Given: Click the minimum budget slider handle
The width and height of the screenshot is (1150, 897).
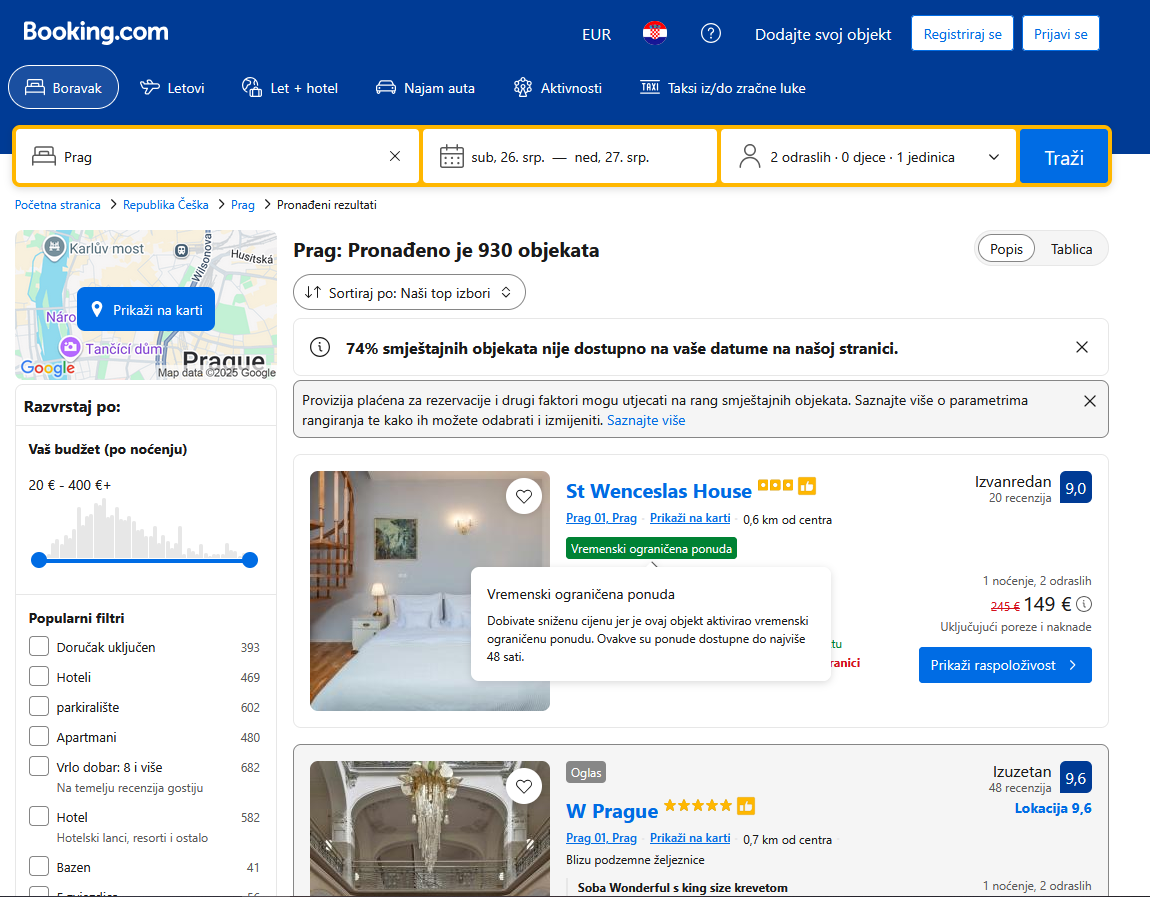Looking at the screenshot, I should click(x=39, y=560).
